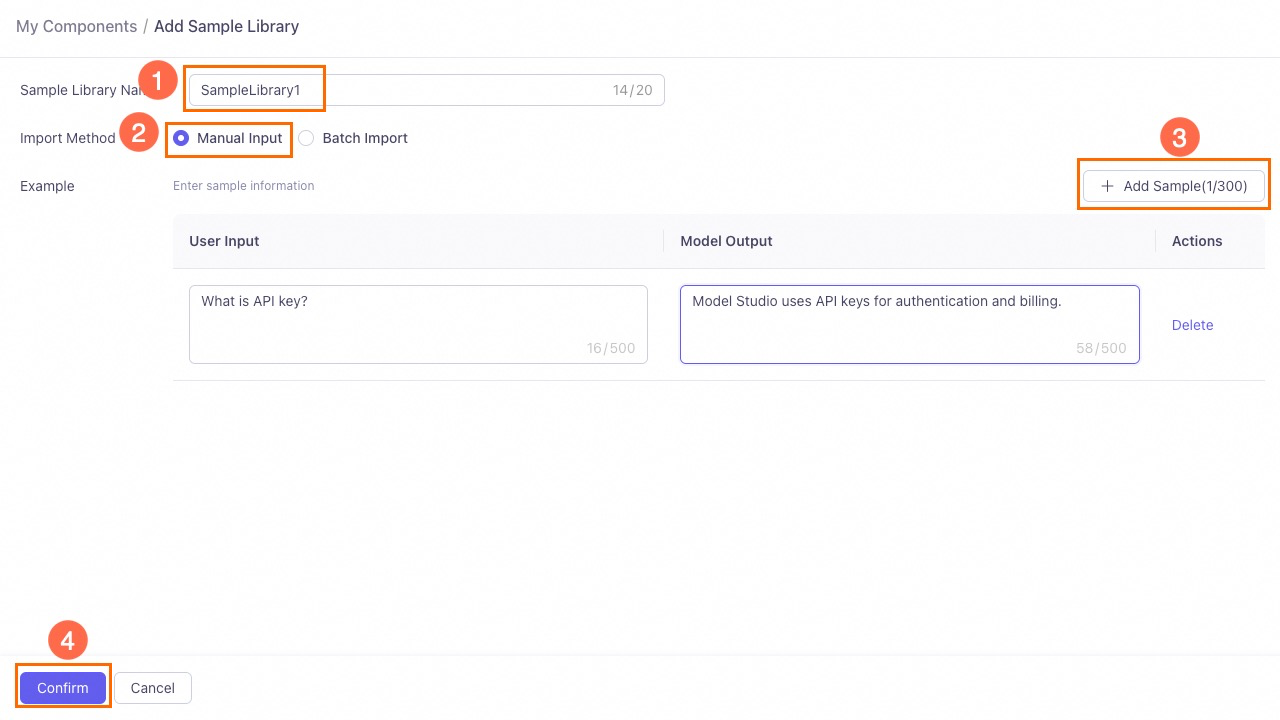Focus the Sample Library Name field

(400, 90)
